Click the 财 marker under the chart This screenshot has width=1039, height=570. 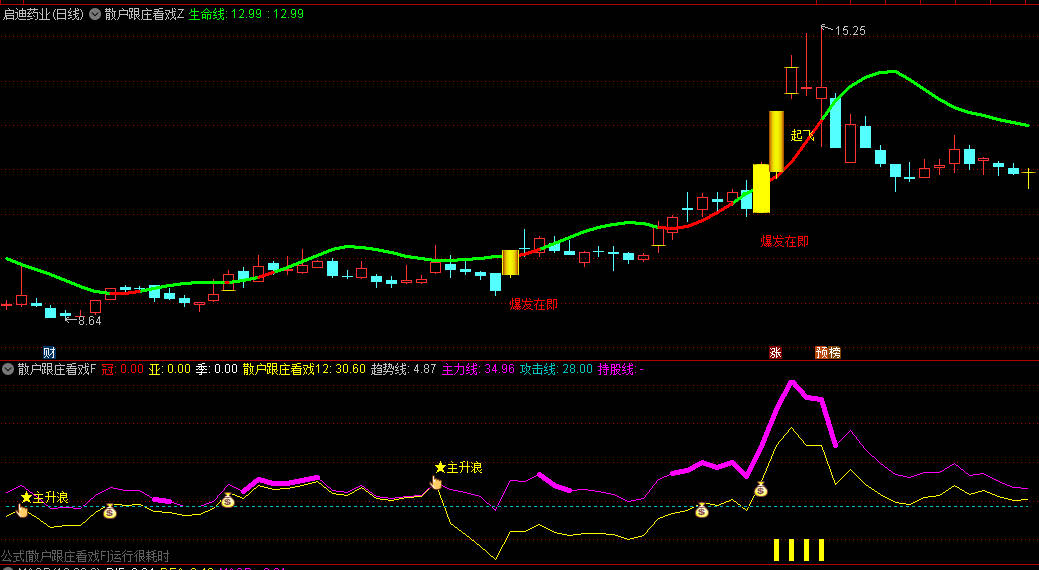(x=49, y=353)
